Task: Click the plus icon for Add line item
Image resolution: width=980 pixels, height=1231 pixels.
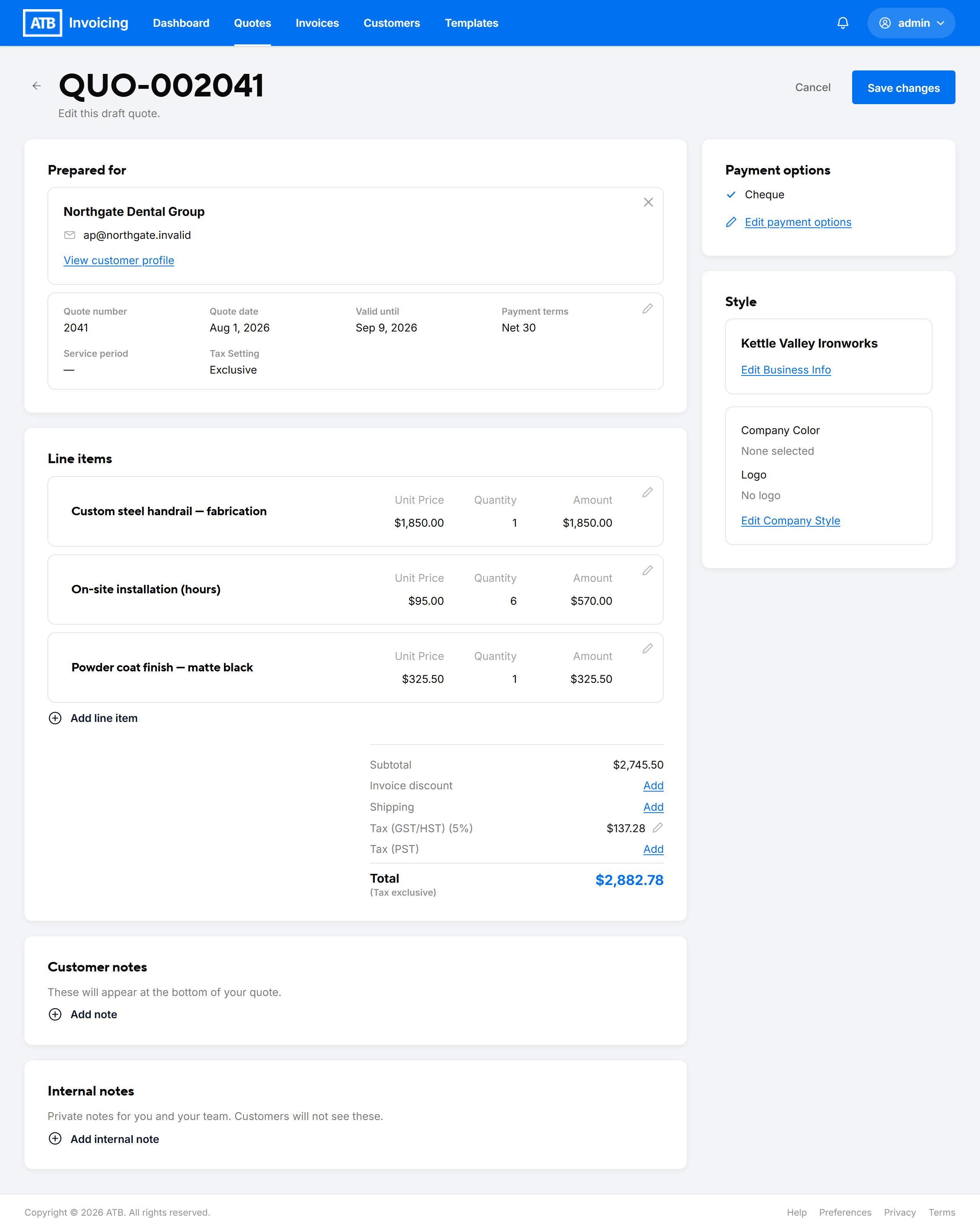Action: point(55,718)
